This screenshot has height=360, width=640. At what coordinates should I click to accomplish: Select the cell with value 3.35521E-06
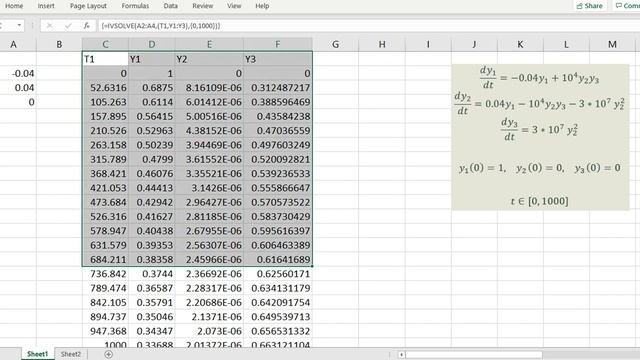[x=209, y=173]
